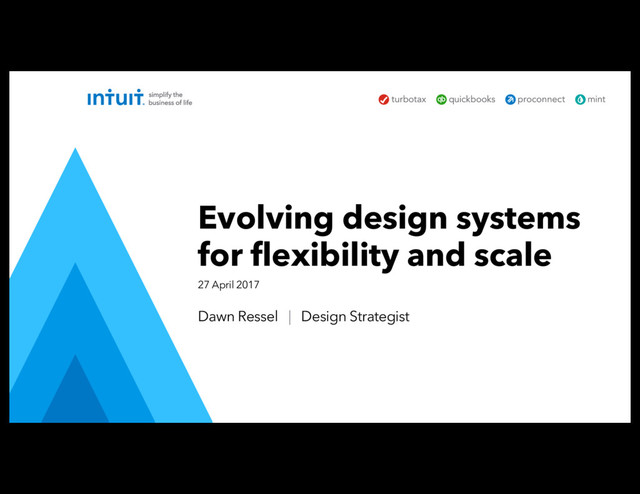Click the Mint teal leaf icon
The height and width of the screenshot is (494, 640).
(580, 100)
